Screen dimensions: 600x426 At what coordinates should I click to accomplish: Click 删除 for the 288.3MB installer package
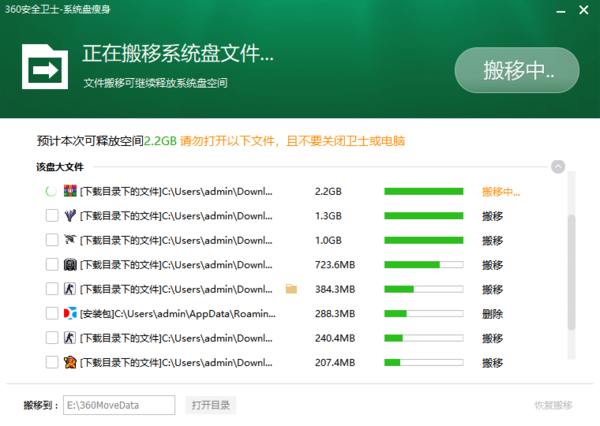coord(492,313)
